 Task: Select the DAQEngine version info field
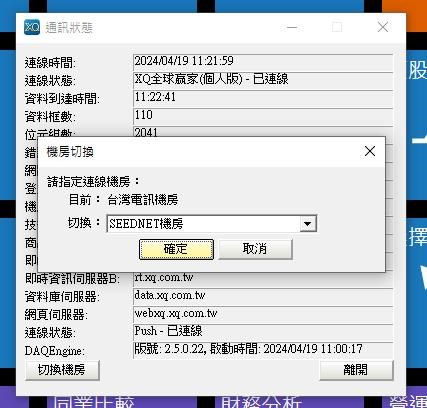[263, 350]
